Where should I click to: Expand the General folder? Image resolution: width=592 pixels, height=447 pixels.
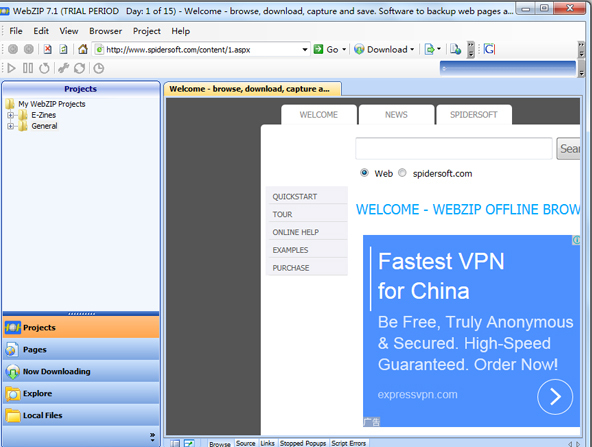click(11, 126)
